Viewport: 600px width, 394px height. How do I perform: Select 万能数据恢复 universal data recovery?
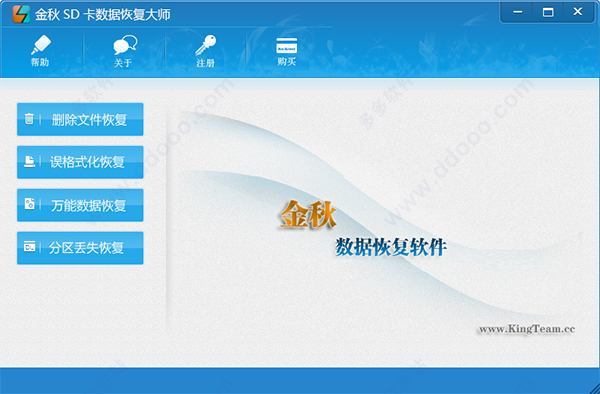pos(80,205)
